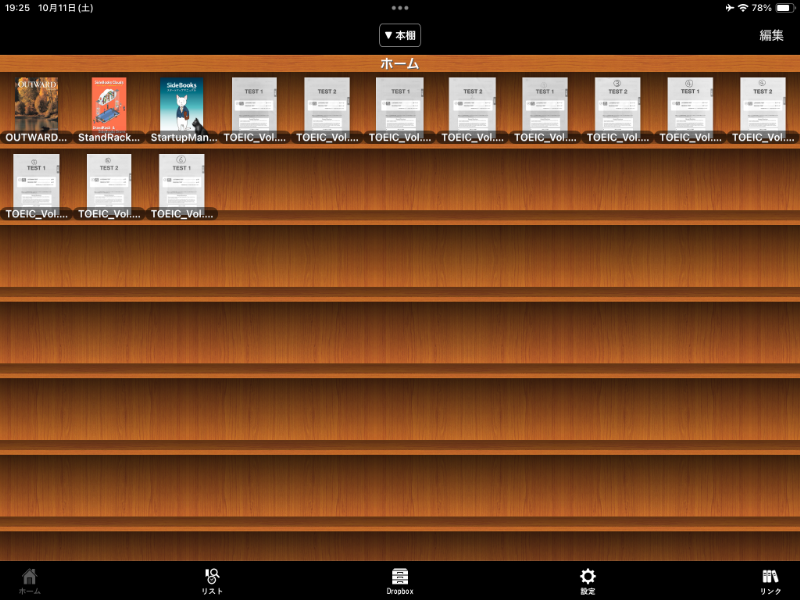This screenshot has width=800, height=600.
Task: Tap the リンク books icon
Action: point(770,577)
